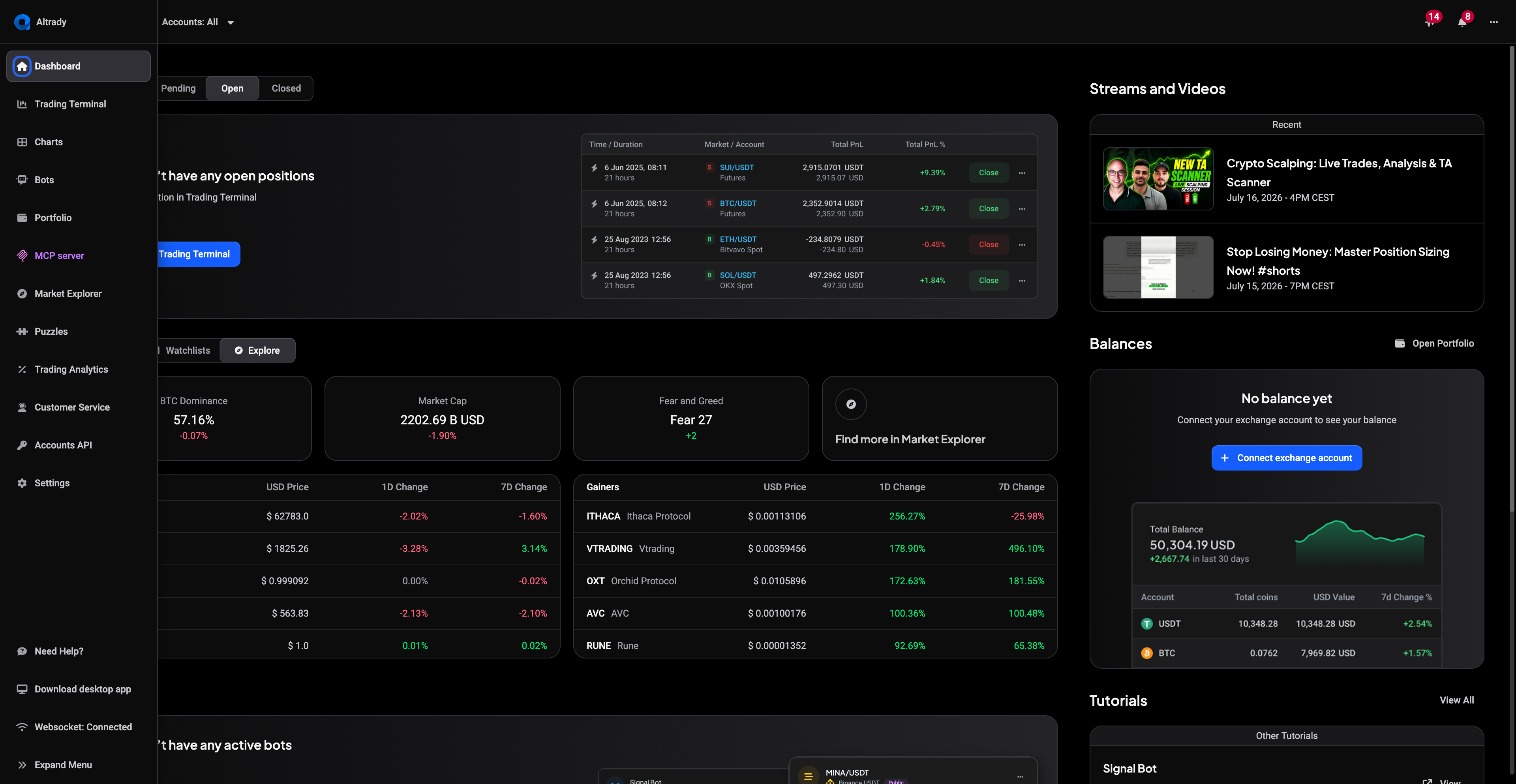Select the ITHACA Ithaca Protocol gainer row

[x=815, y=516]
